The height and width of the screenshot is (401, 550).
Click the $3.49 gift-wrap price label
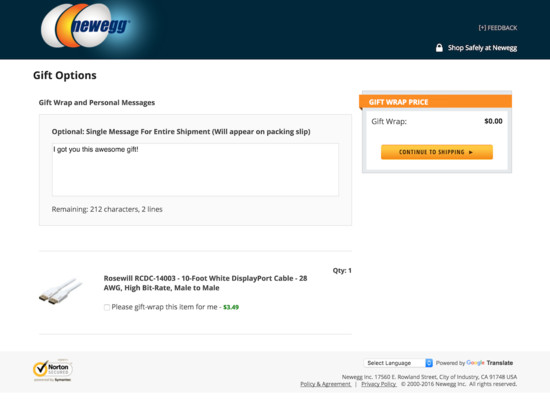click(231, 307)
